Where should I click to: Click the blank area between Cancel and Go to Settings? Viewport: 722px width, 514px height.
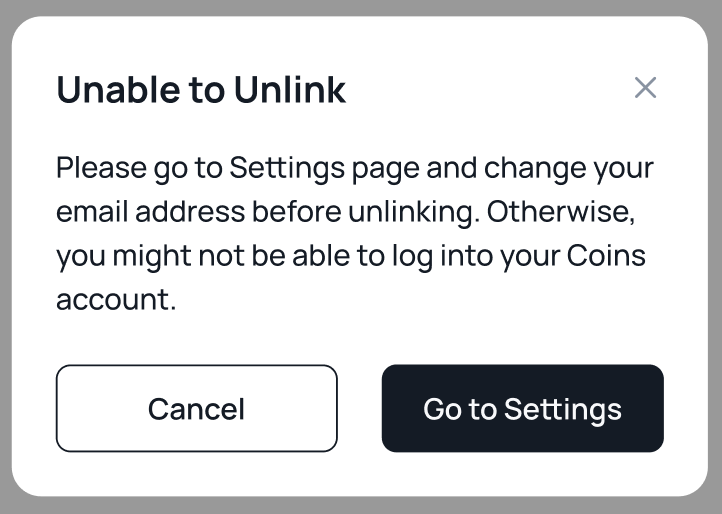click(x=360, y=408)
